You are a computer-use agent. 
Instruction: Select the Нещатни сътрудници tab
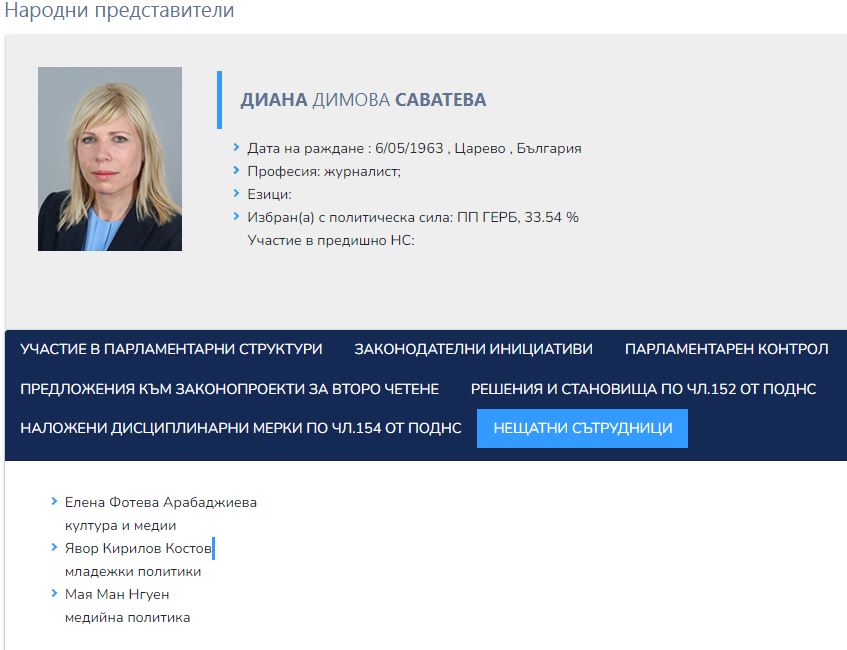(582, 428)
